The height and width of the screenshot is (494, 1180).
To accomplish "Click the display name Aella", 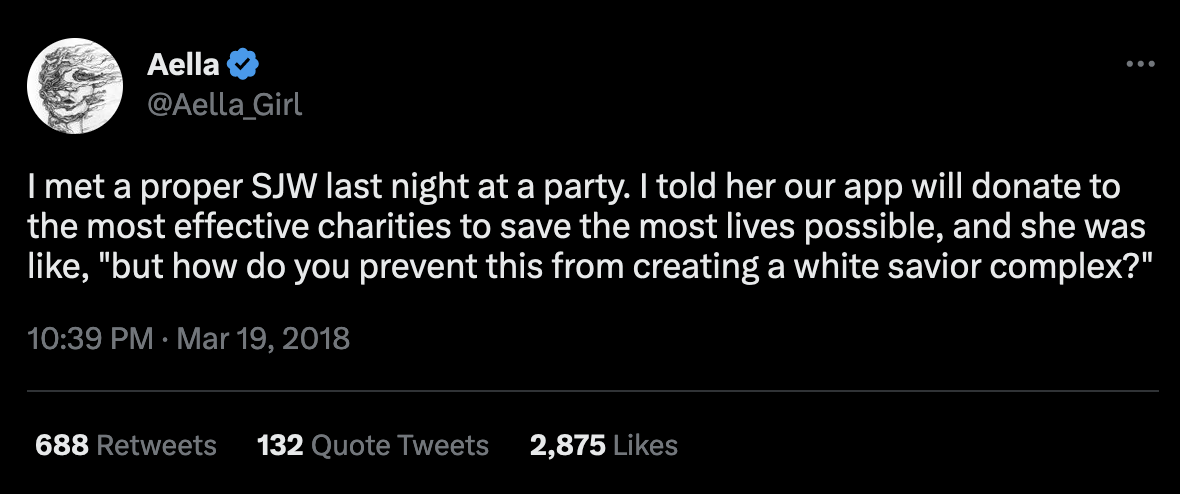I will point(185,65).
